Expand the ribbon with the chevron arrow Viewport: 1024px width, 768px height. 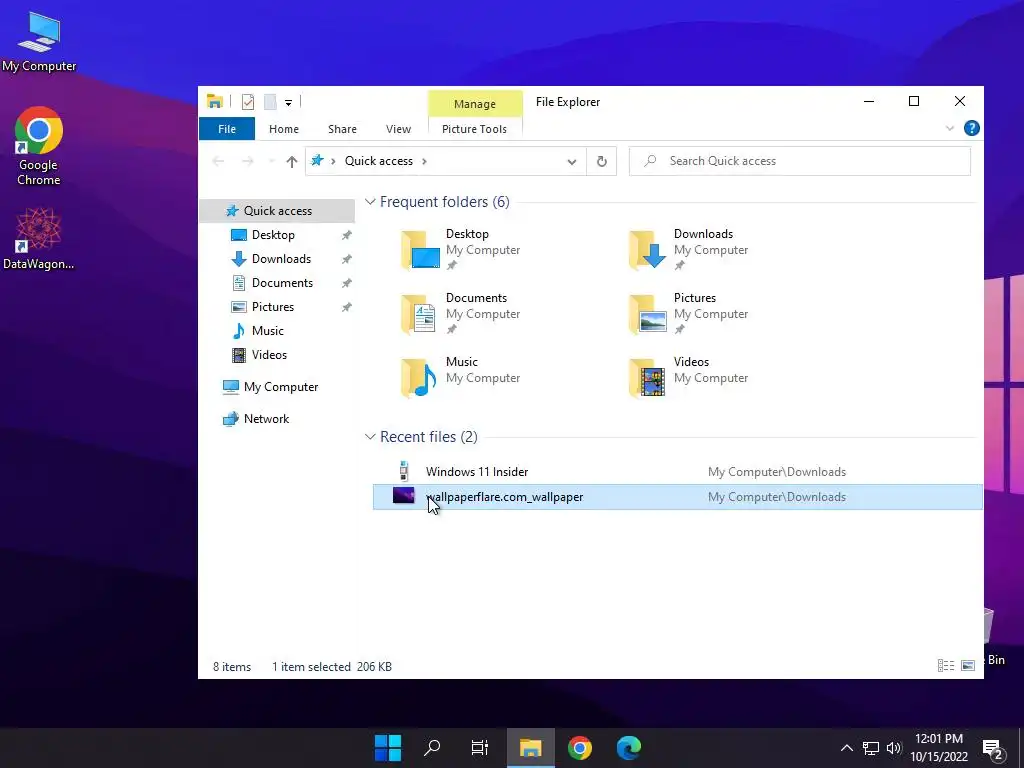[x=950, y=129]
